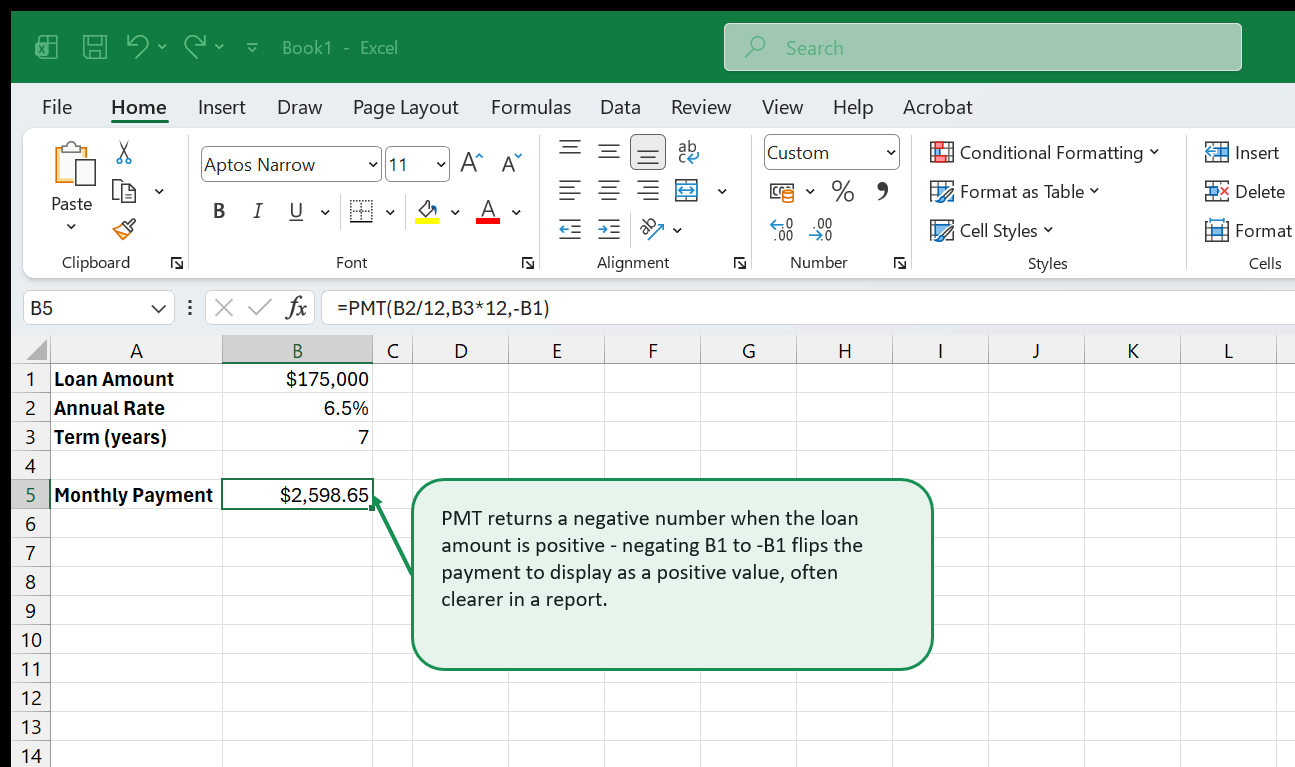Open the Page Layout tab
This screenshot has height=767, width=1295.
(x=406, y=107)
